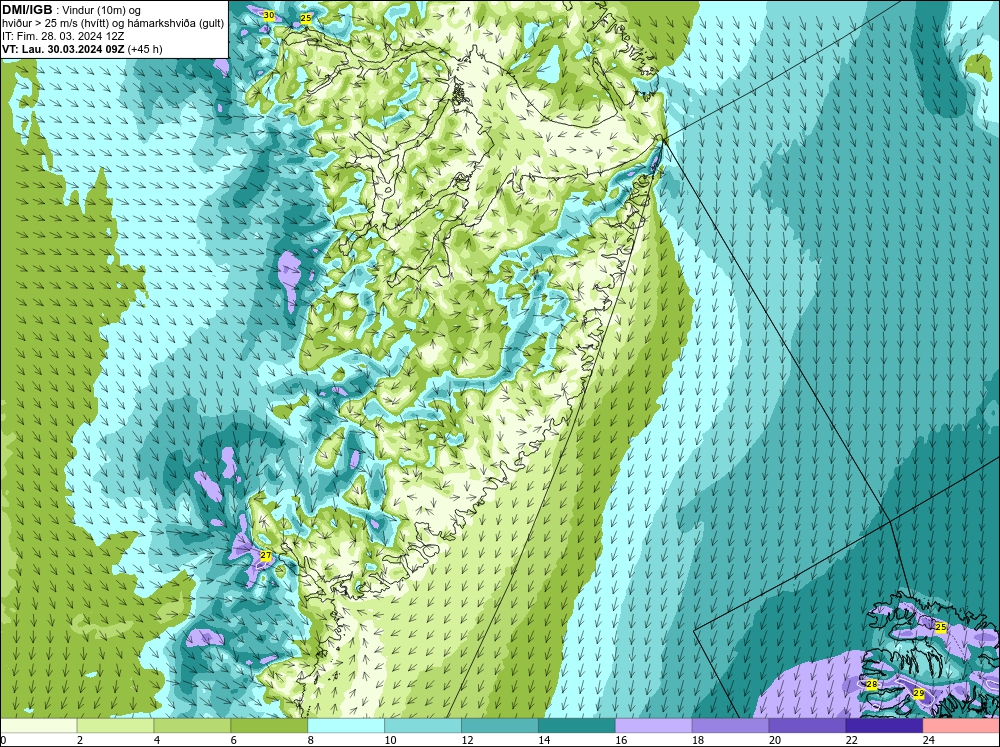Click the valid time 'VT: Lau. 30.03.2024 09Z (+45 h)'

coord(82,48)
